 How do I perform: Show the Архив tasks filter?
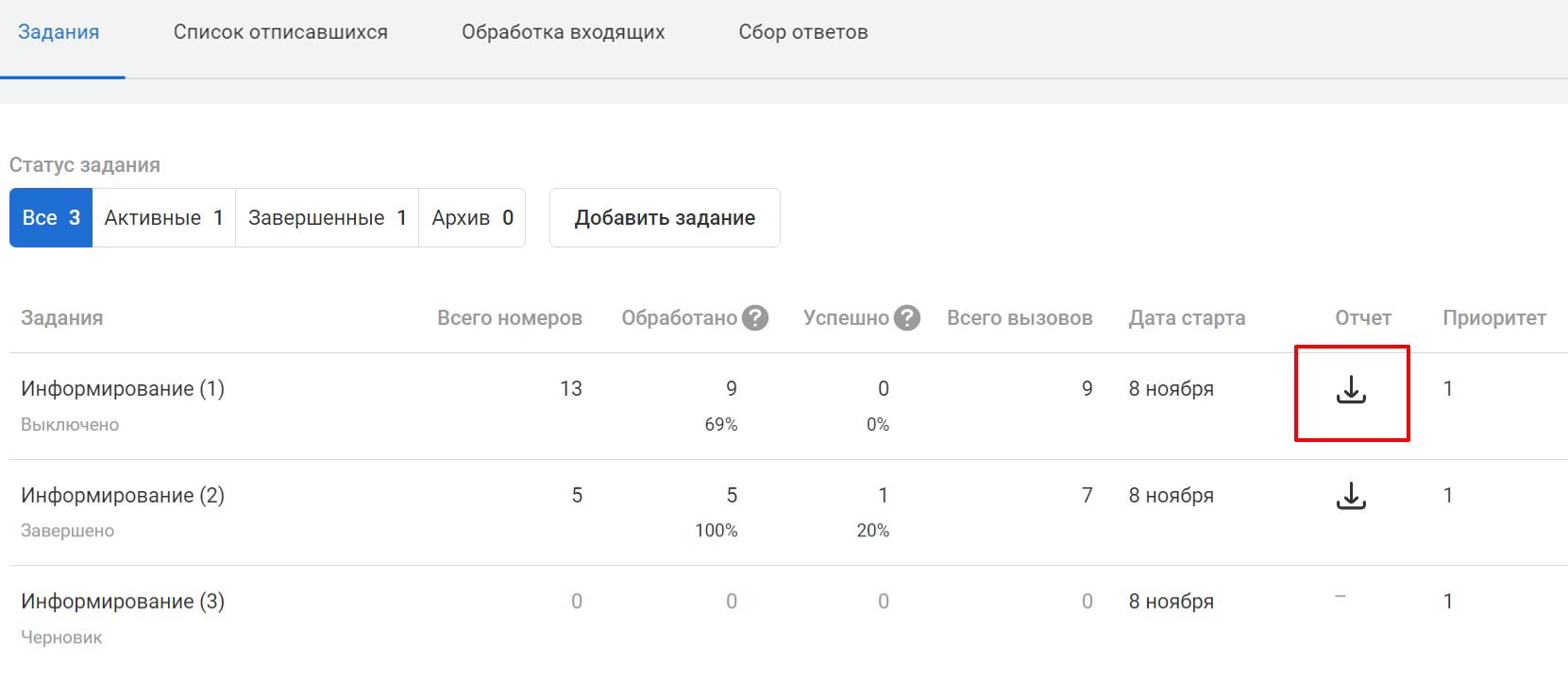point(472,218)
